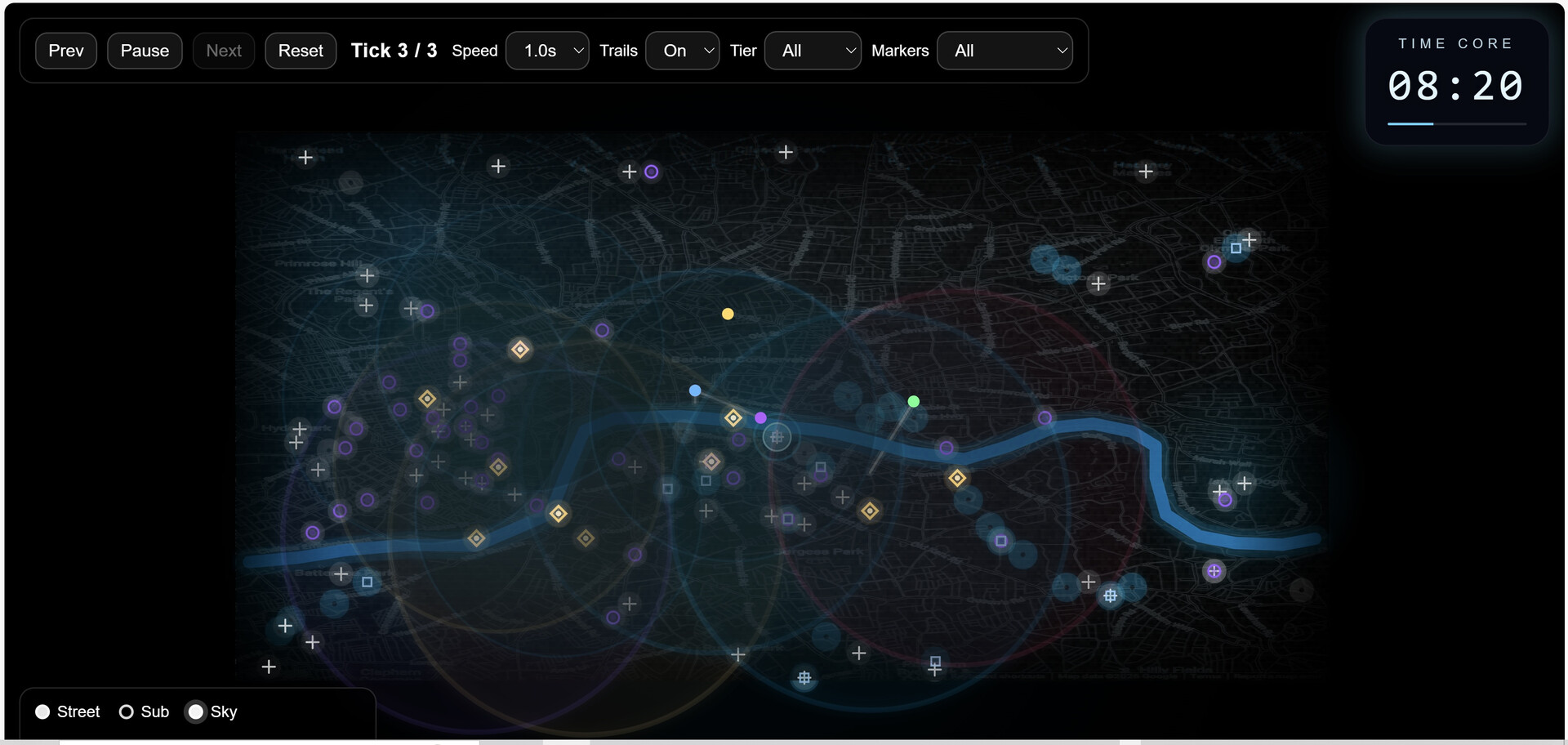Click the Time Core progress bar
Screen dimensions: 1568x745
pyautogui.click(x=1456, y=123)
